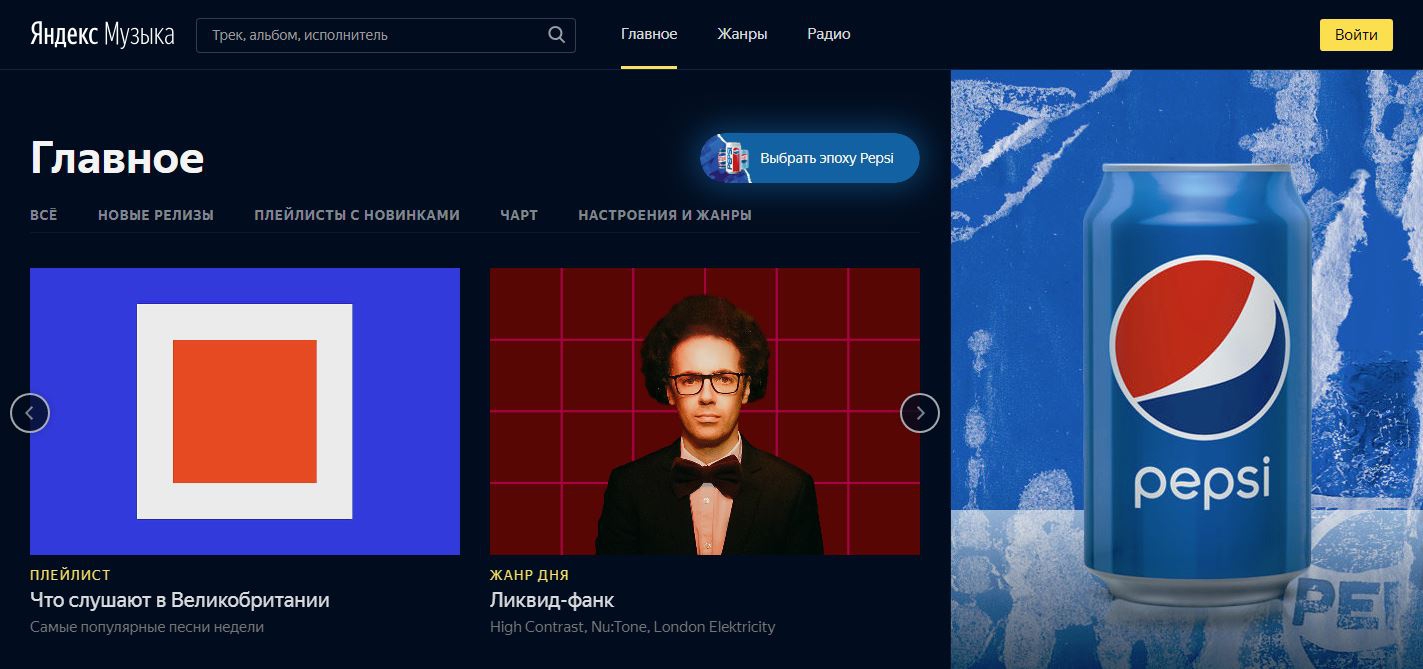The height and width of the screenshot is (669, 1423).
Task: Open the Ликвид-фанк title link
Action: click(552, 601)
